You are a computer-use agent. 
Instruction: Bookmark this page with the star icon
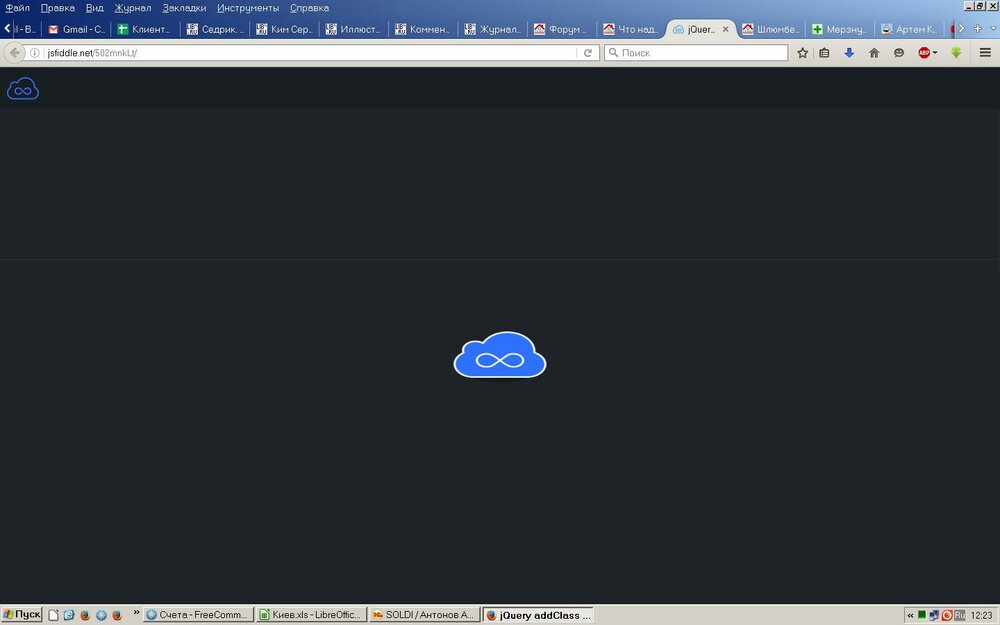click(802, 53)
